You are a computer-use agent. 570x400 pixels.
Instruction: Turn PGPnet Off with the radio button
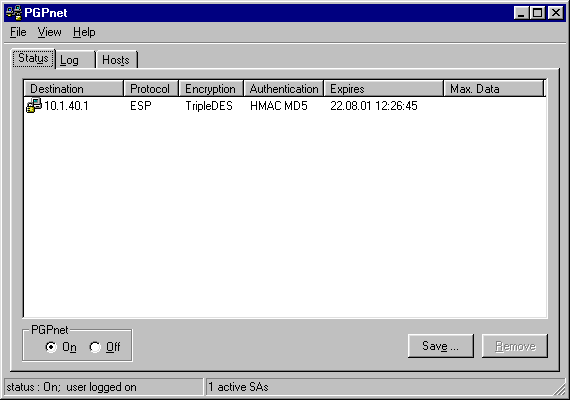click(x=95, y=347)
